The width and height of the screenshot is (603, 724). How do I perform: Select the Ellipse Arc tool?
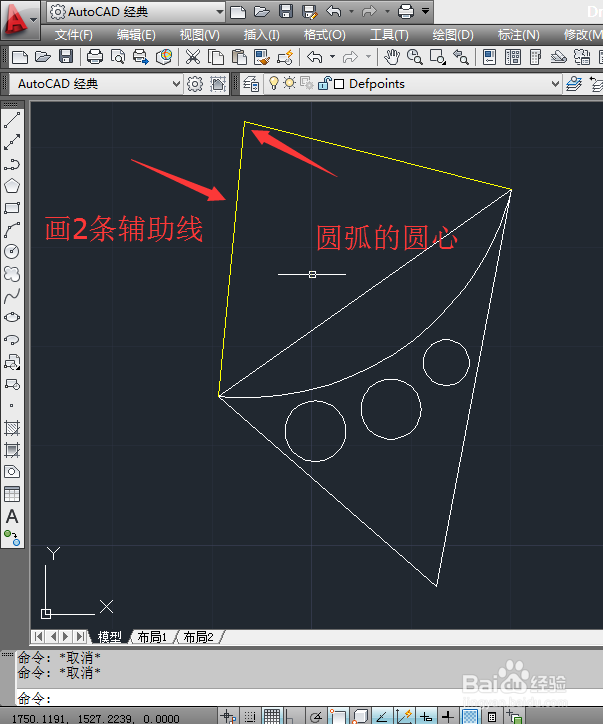12,339
